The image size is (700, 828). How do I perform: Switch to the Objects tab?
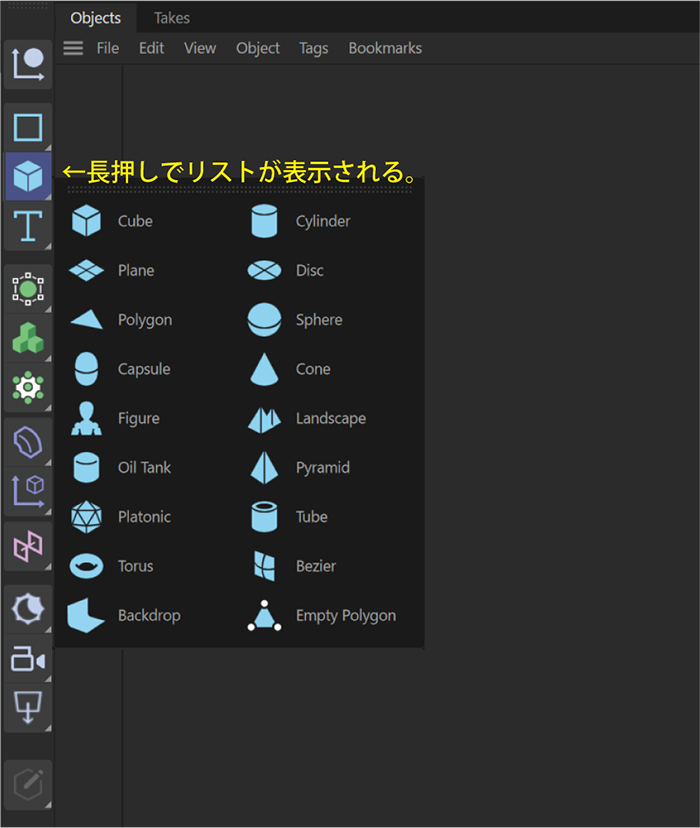(x=96, y=18)
